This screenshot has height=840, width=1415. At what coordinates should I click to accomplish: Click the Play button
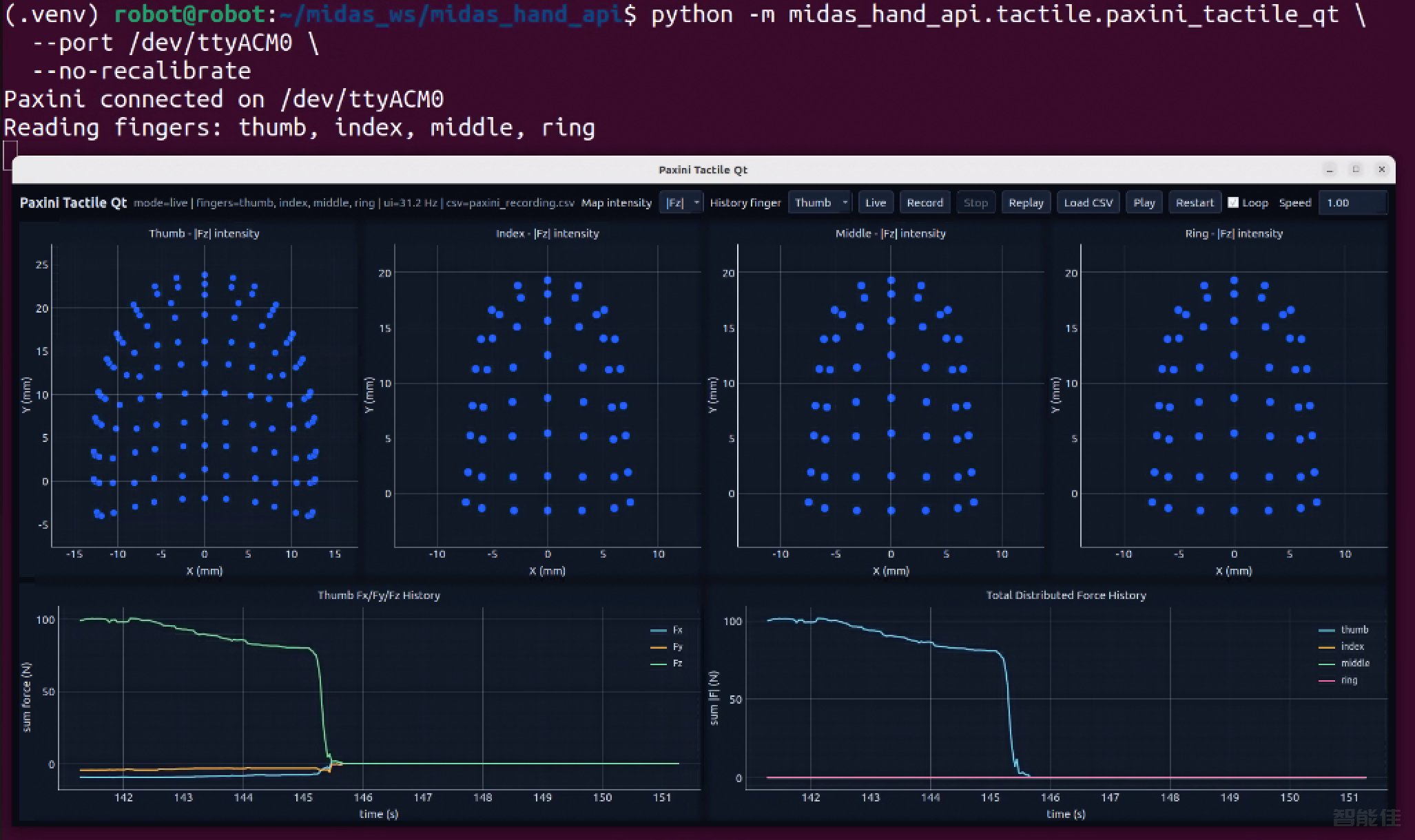(x=1144, y=202)
